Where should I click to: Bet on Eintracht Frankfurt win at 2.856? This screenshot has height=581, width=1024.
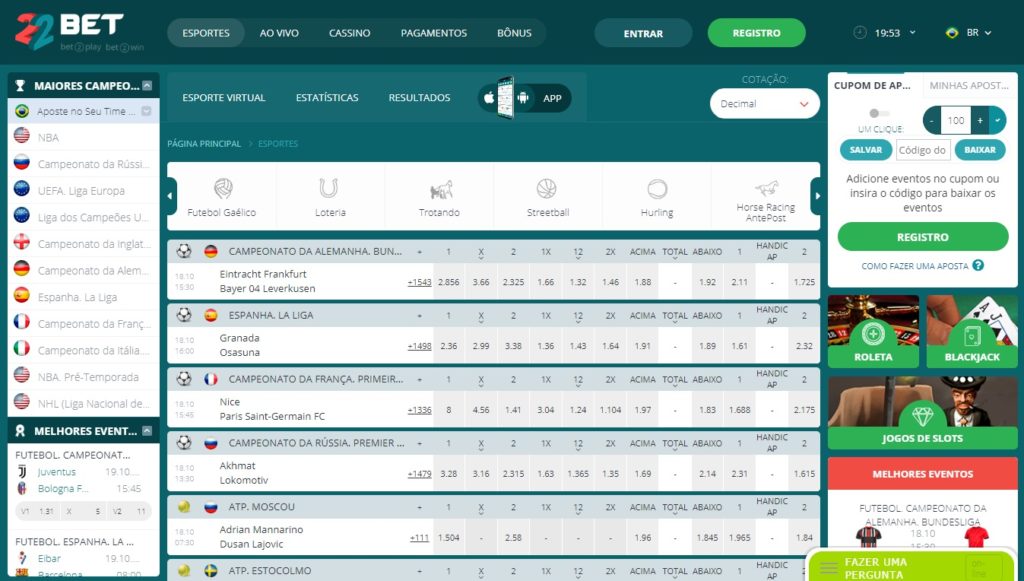(x=449, y=282)
